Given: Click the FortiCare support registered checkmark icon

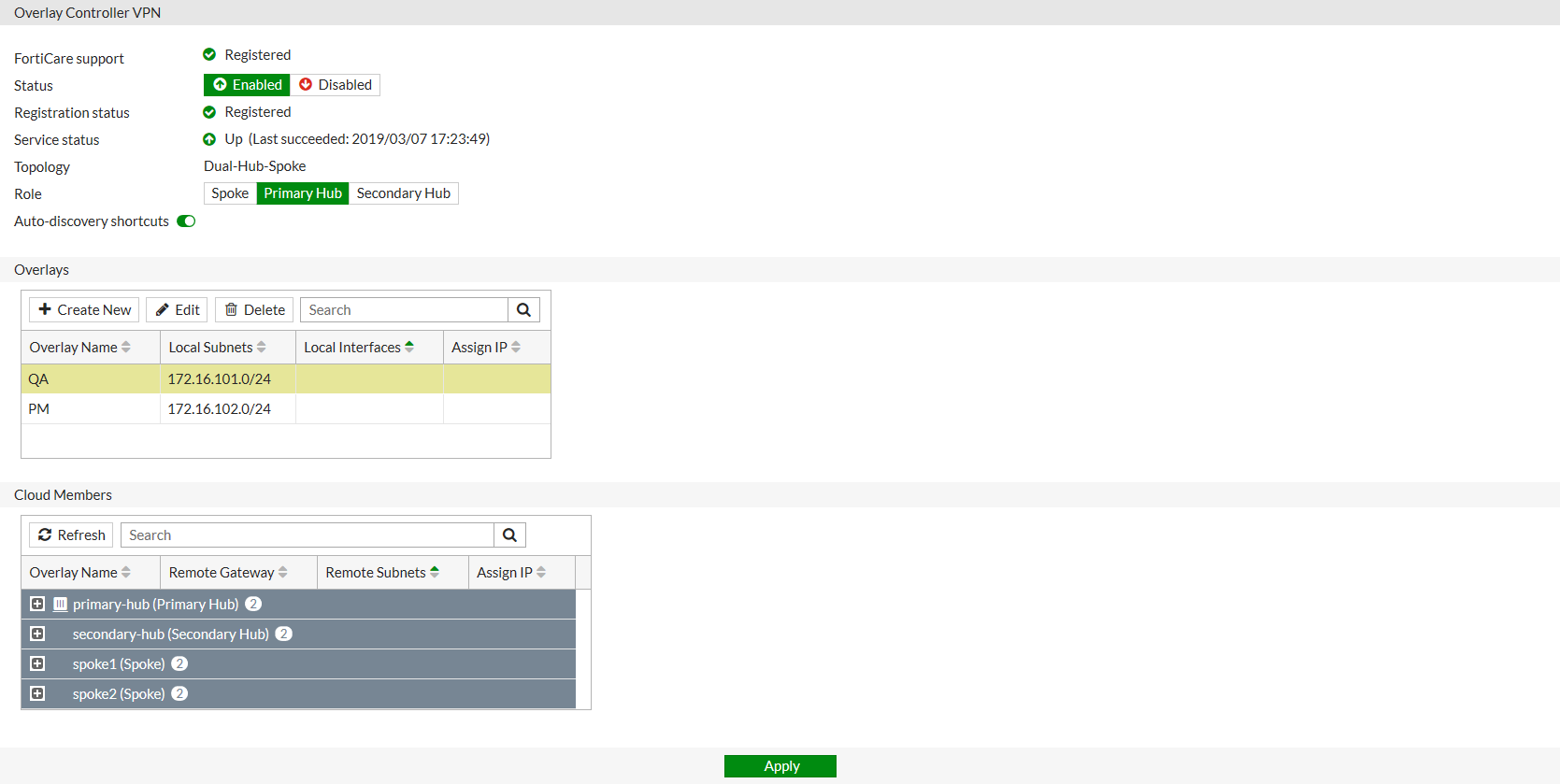Looking at the screenshot, I should tap(209, 54).
